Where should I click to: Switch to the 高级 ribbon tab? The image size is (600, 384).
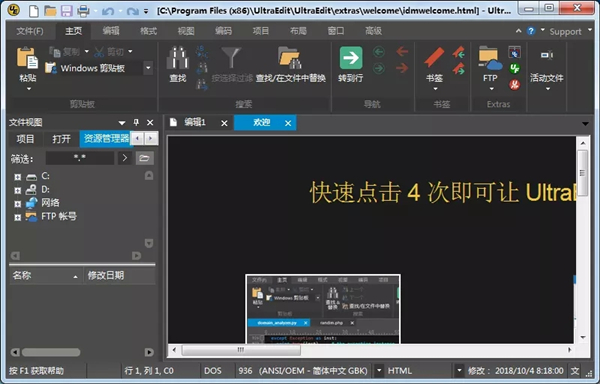click(373, 31)
